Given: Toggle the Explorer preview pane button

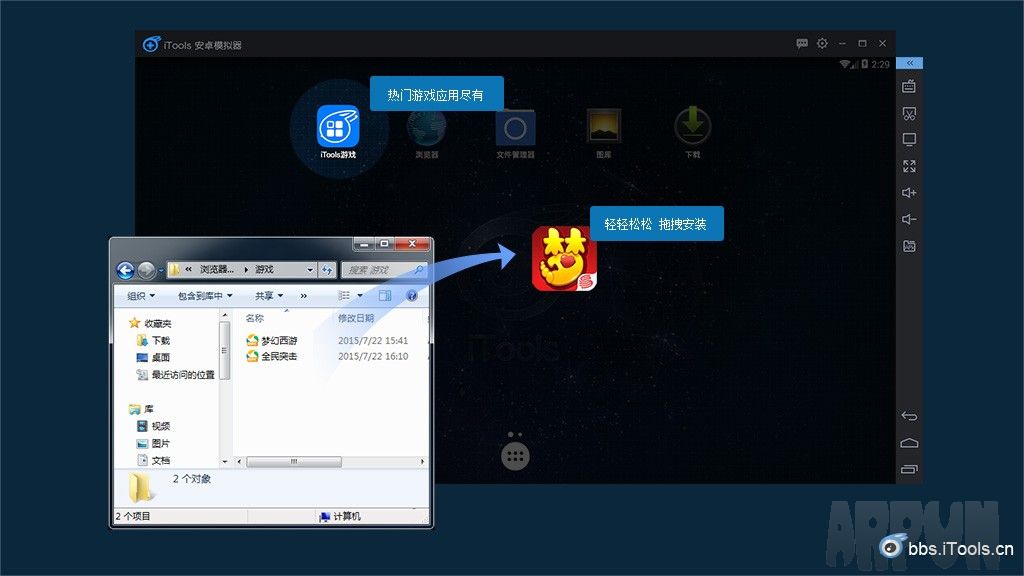Looking at the screenshot, I should pos(385,296).
